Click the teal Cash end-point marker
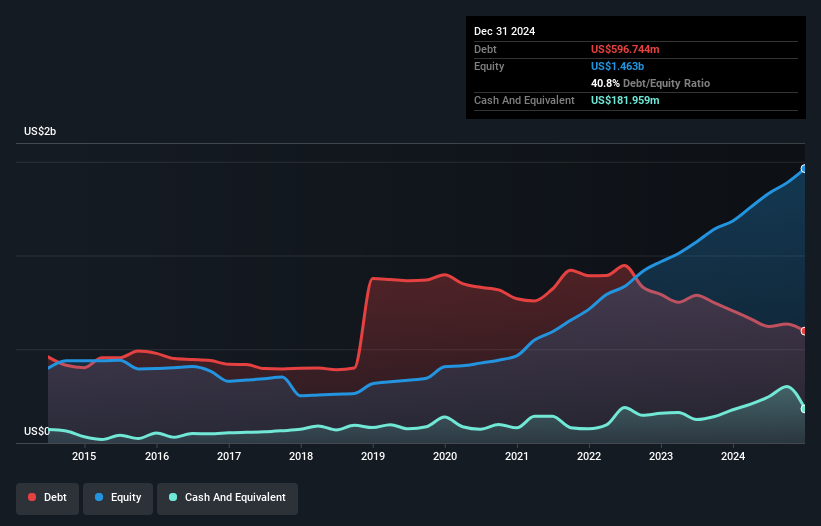821x526 pixels. (x=804, y=409)
